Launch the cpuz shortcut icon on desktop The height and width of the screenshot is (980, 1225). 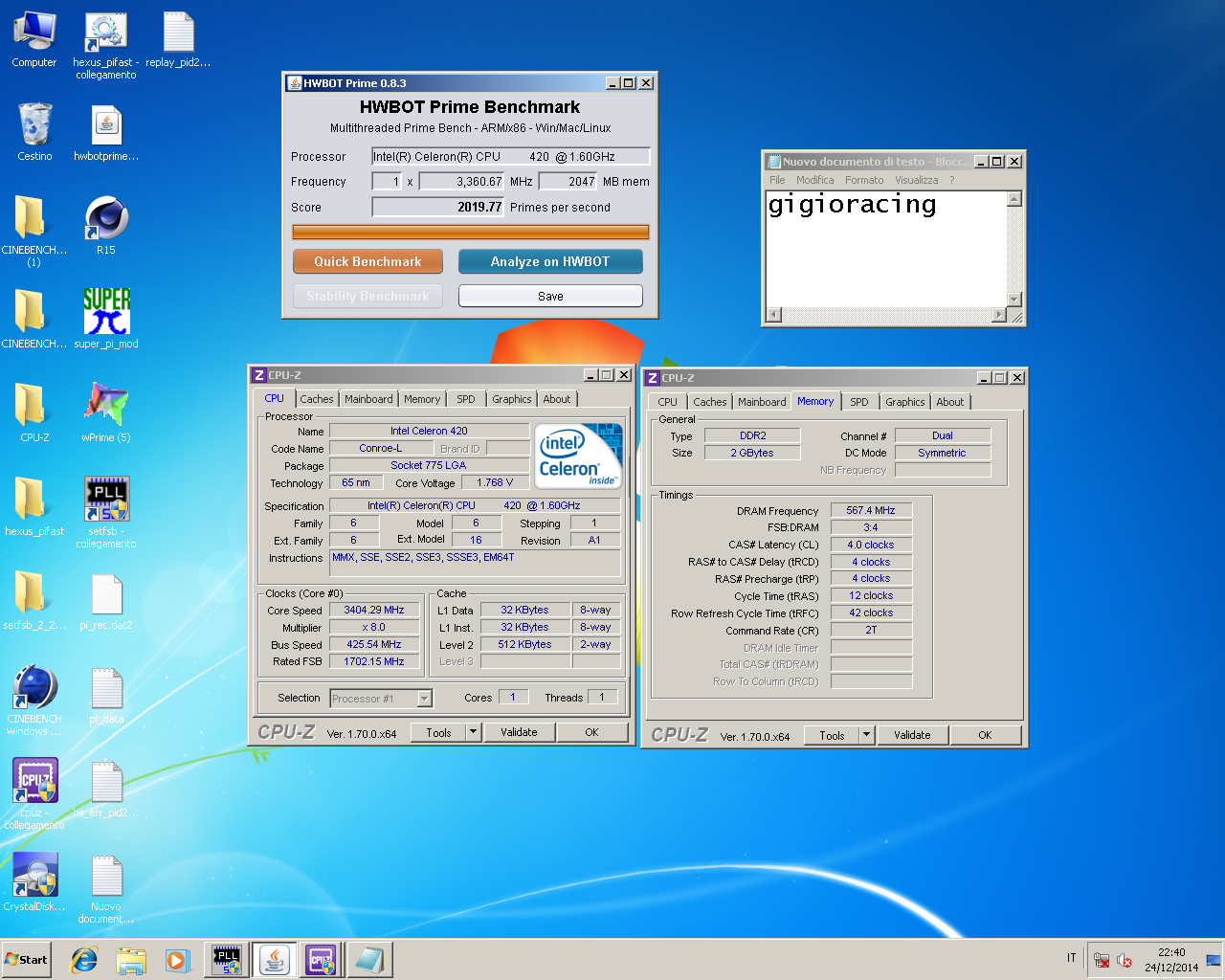pos(34,793)
